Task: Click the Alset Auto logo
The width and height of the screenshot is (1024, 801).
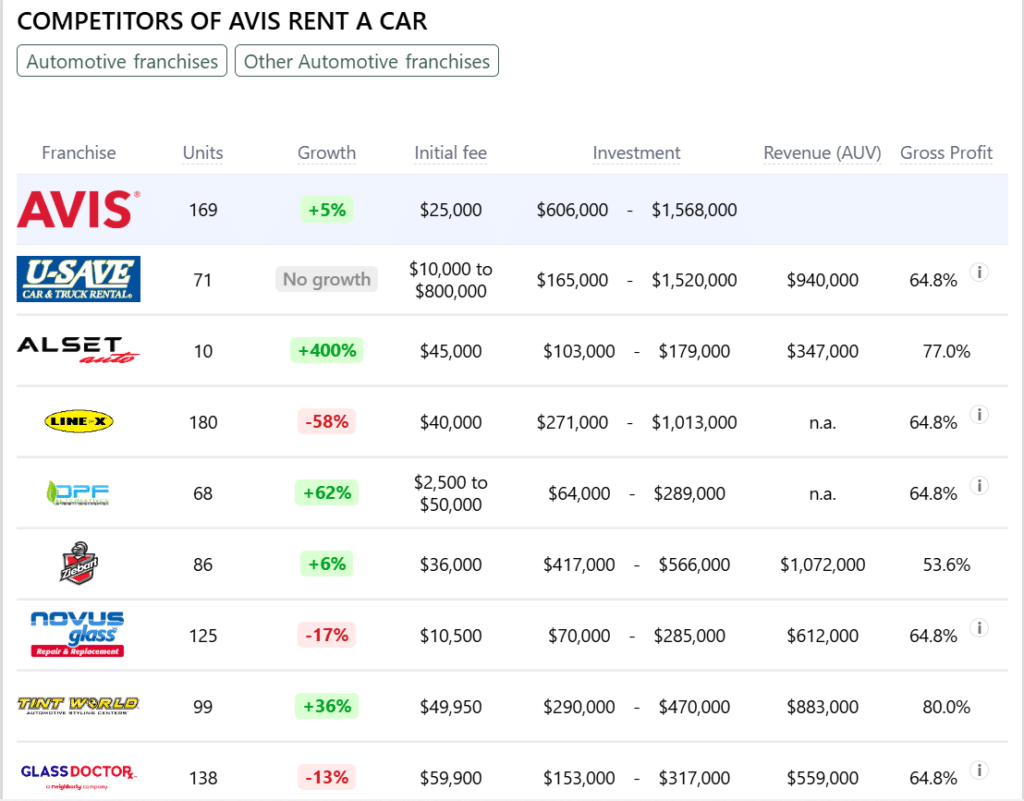Action: 78,350
